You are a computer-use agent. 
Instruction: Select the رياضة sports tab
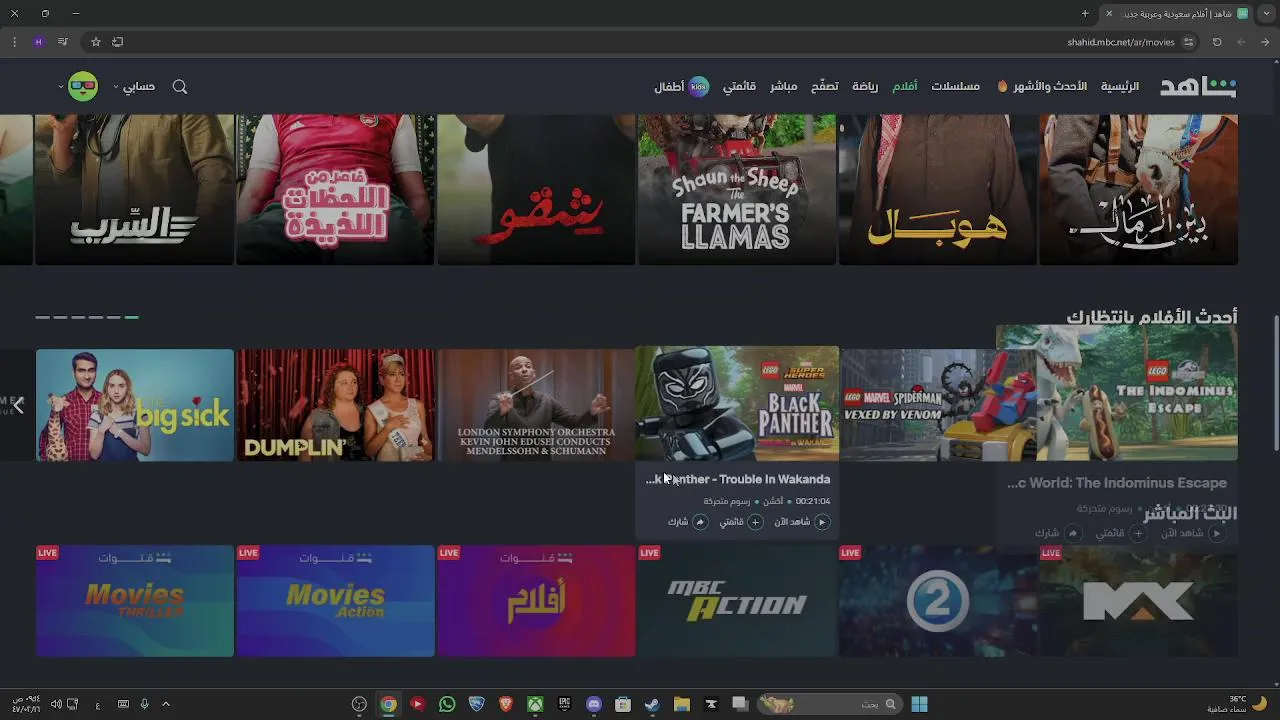coord(865,87)
